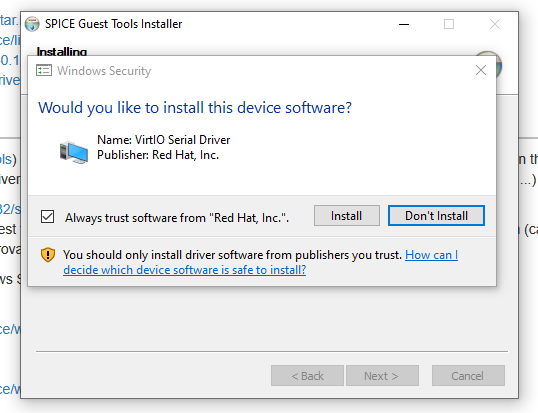Image resolution: width=538 pixels, height=413 pixels.
Task: Click the 'You should only install driver software' text
Action: click(232, 255)
